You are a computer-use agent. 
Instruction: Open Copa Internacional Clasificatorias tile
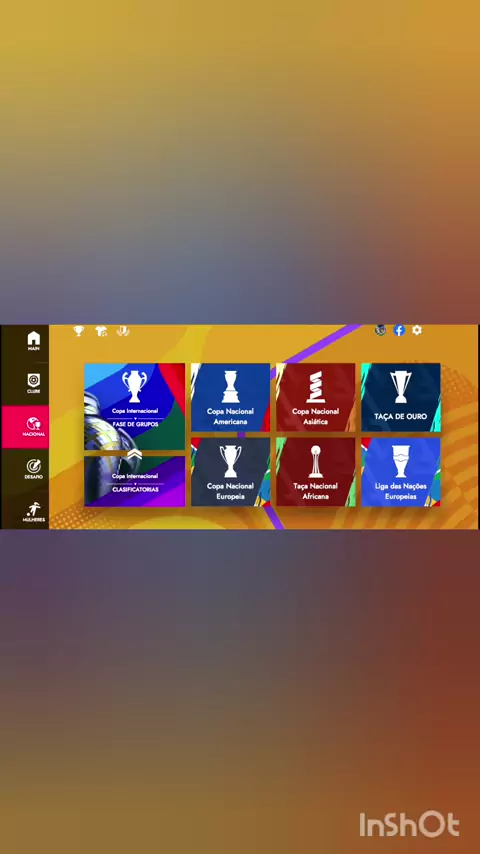pyautogui.click(x=135, y=481)
